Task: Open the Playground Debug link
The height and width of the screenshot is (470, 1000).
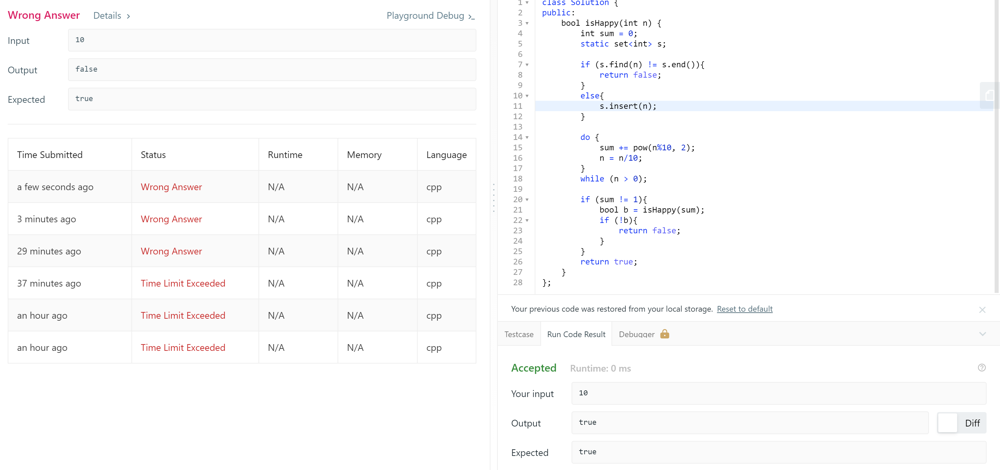Action: click(425, 16)
